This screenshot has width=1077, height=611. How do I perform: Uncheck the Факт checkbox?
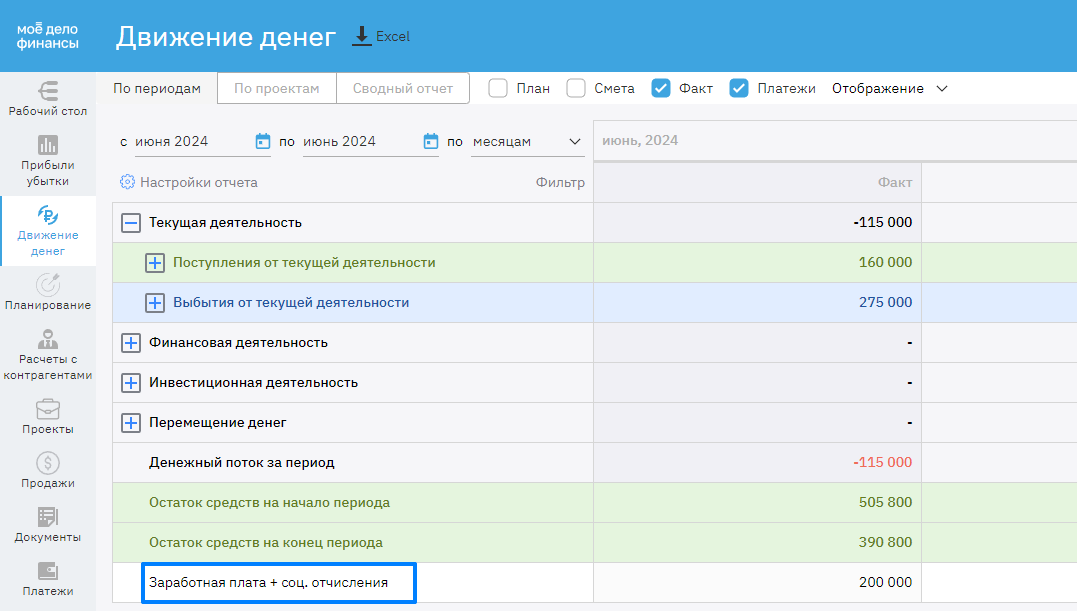tap(661, 88)
